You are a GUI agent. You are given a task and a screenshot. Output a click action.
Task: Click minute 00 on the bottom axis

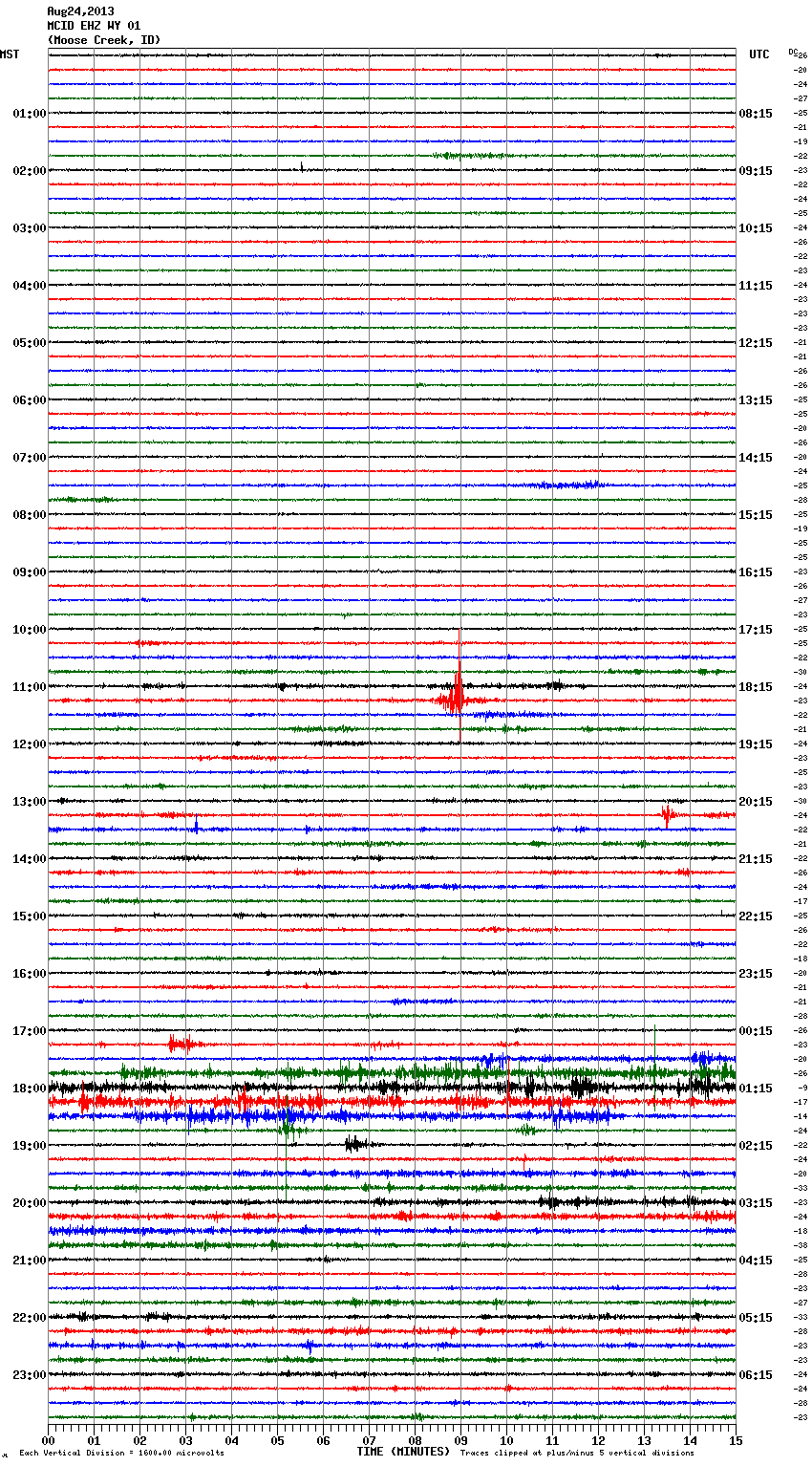tap(48, 1440)
